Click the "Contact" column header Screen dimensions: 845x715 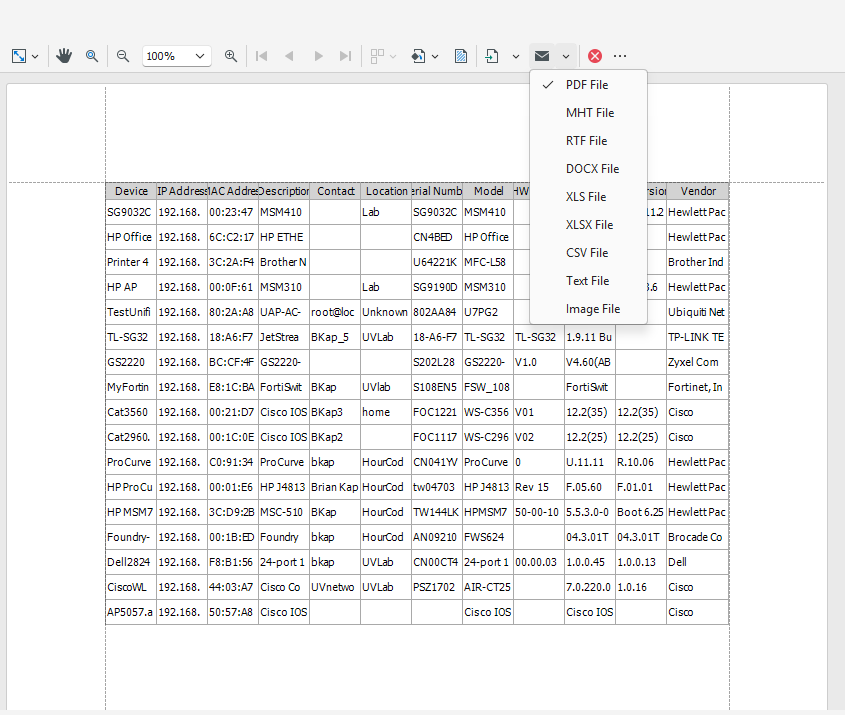coord(335,191)
